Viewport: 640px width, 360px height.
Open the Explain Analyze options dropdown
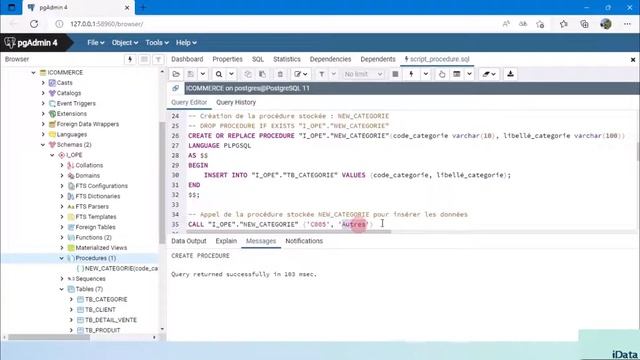469,74
